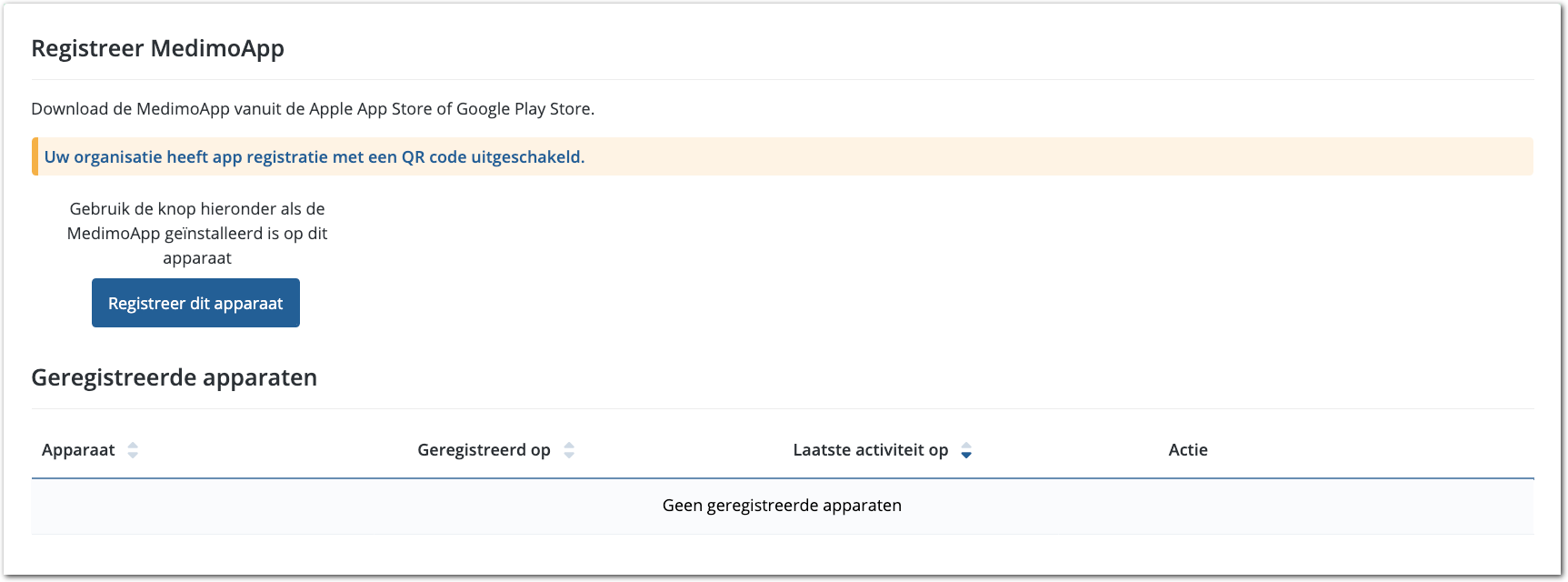Sort by the Laatste activiteit op header label

point(870,450)
